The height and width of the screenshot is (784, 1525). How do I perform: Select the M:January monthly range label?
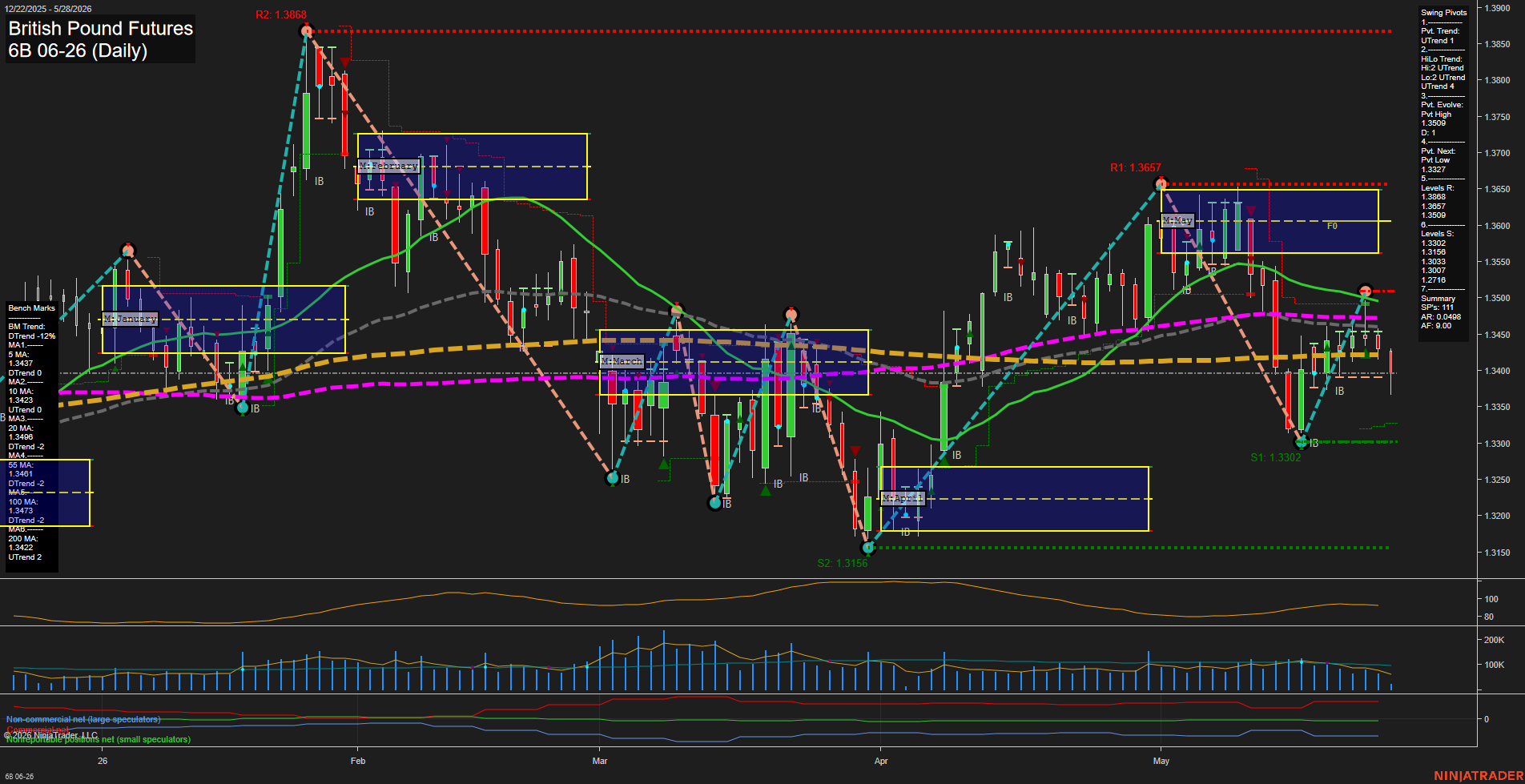[x=130, y=319]
